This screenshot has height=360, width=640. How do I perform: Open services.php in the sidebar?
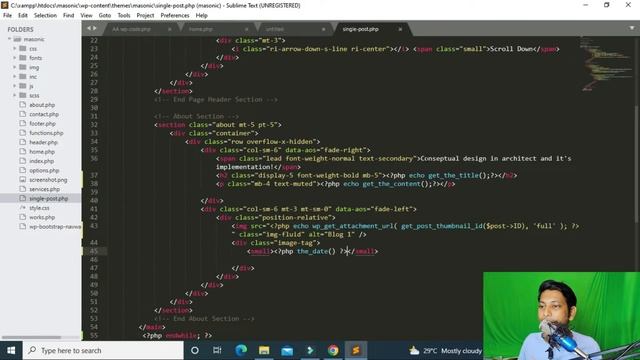pyautogui.click(x=44, y=189)
